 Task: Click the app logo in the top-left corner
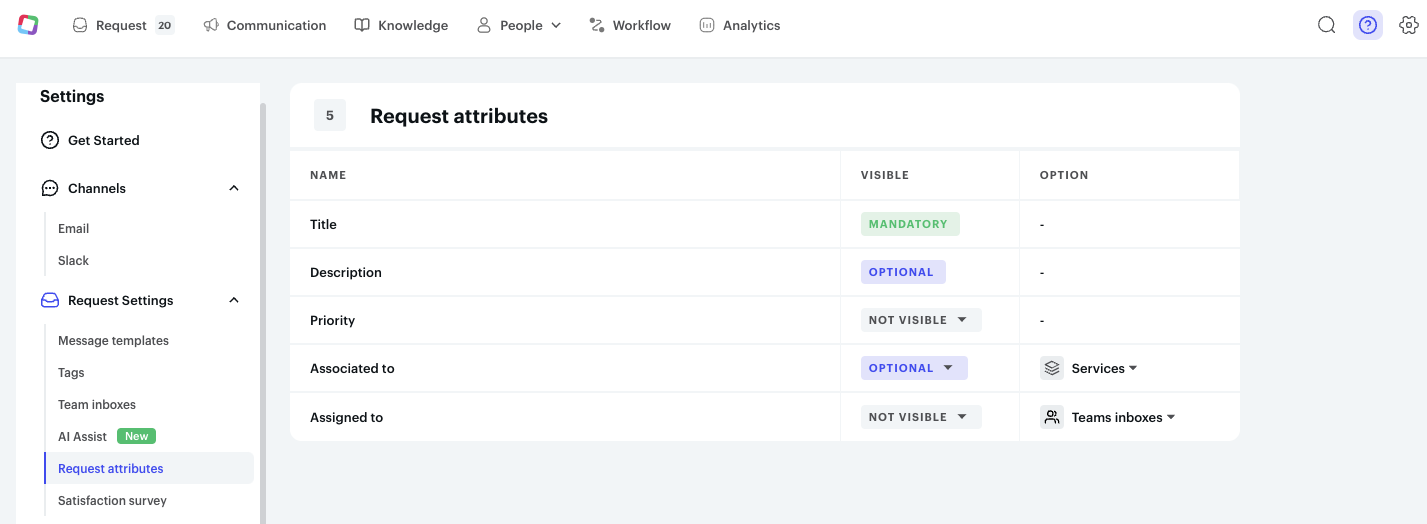(28, 25)
